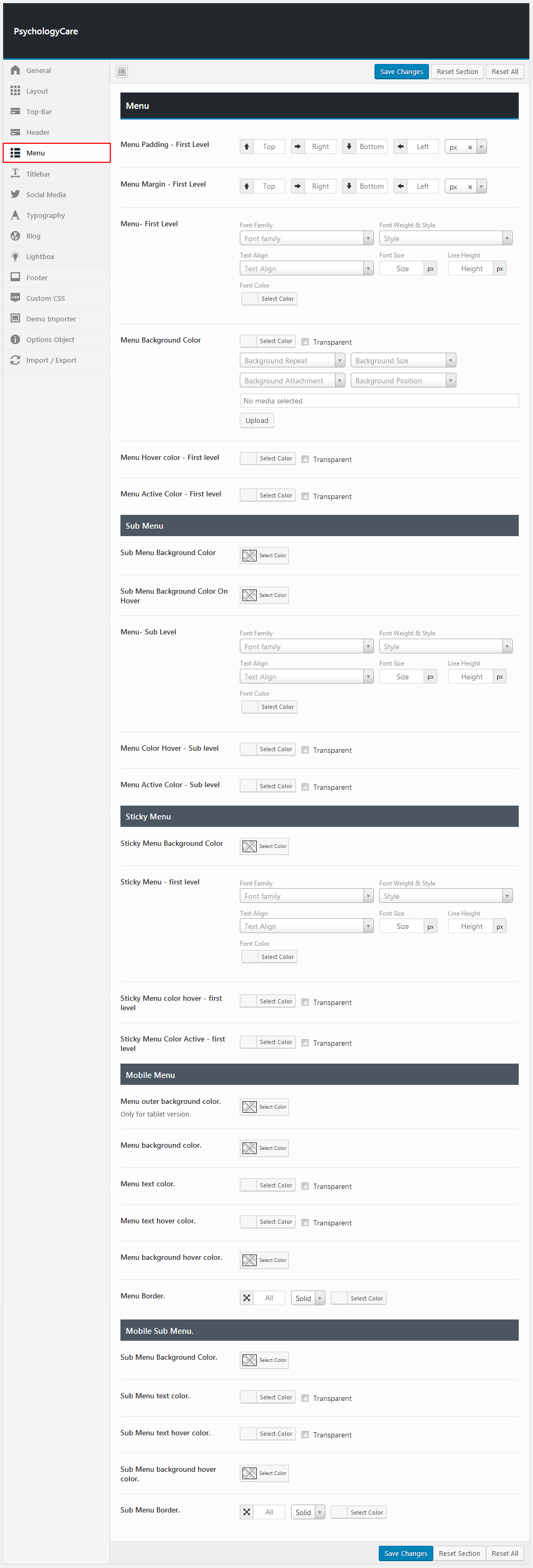Screen dimensions: 533x1568
Task: Click the Lightbox bulb icon in sidebar
Action: [x=15, y=257]
